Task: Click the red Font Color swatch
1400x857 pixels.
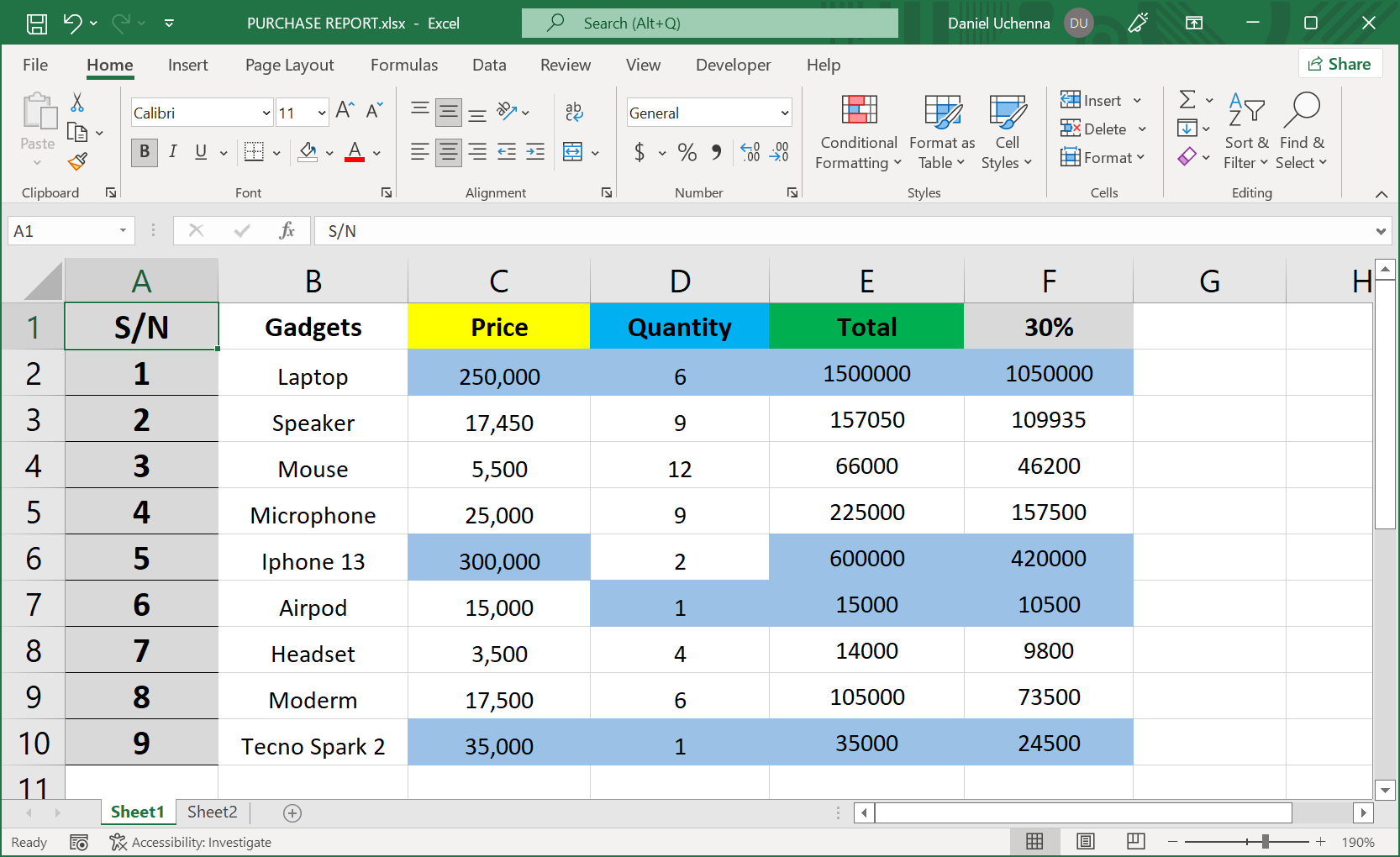Action: point(353,160)
